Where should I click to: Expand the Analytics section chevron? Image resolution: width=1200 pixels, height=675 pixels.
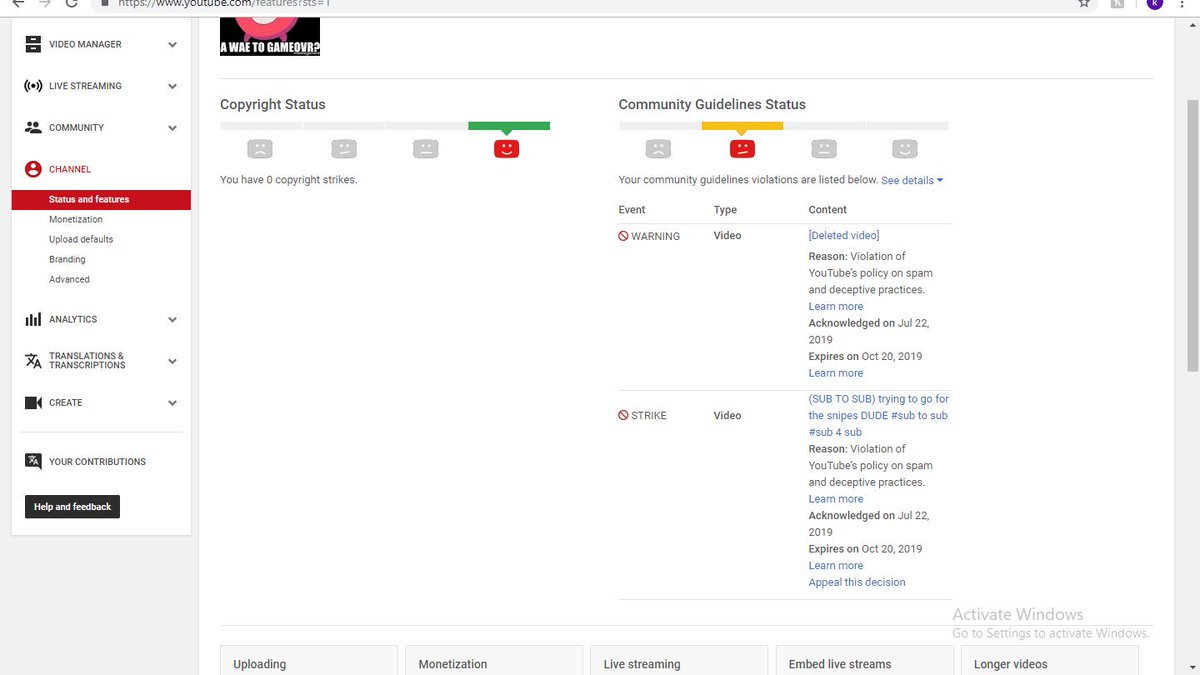point(173,320)
